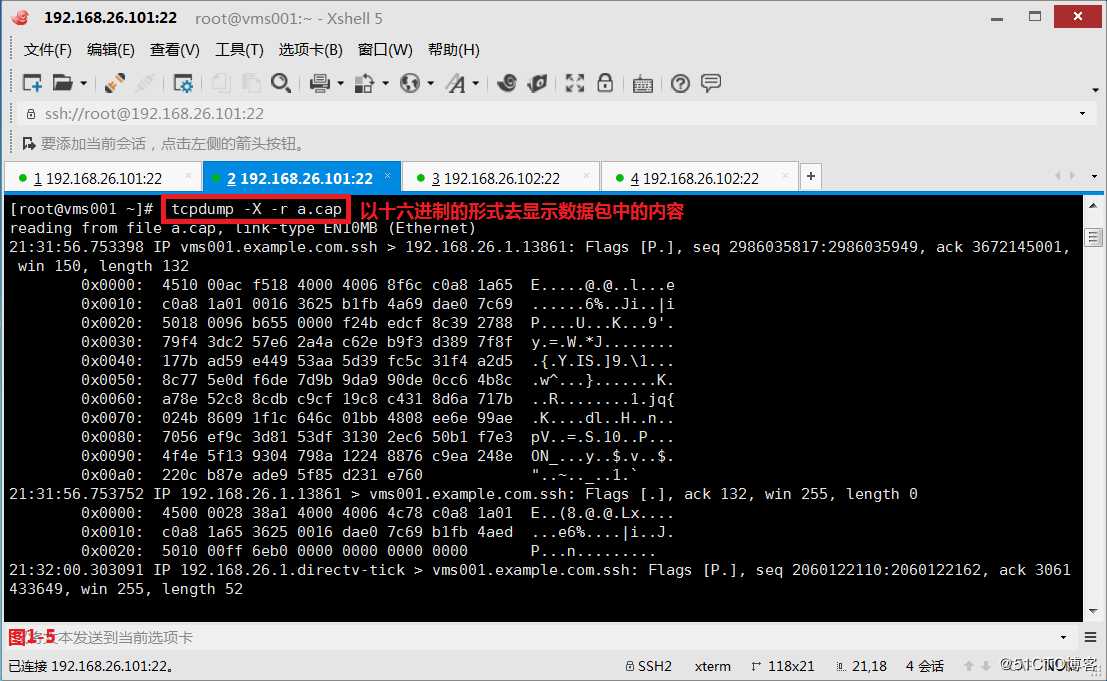Click 4 会话 in status bar

[925, 665]
